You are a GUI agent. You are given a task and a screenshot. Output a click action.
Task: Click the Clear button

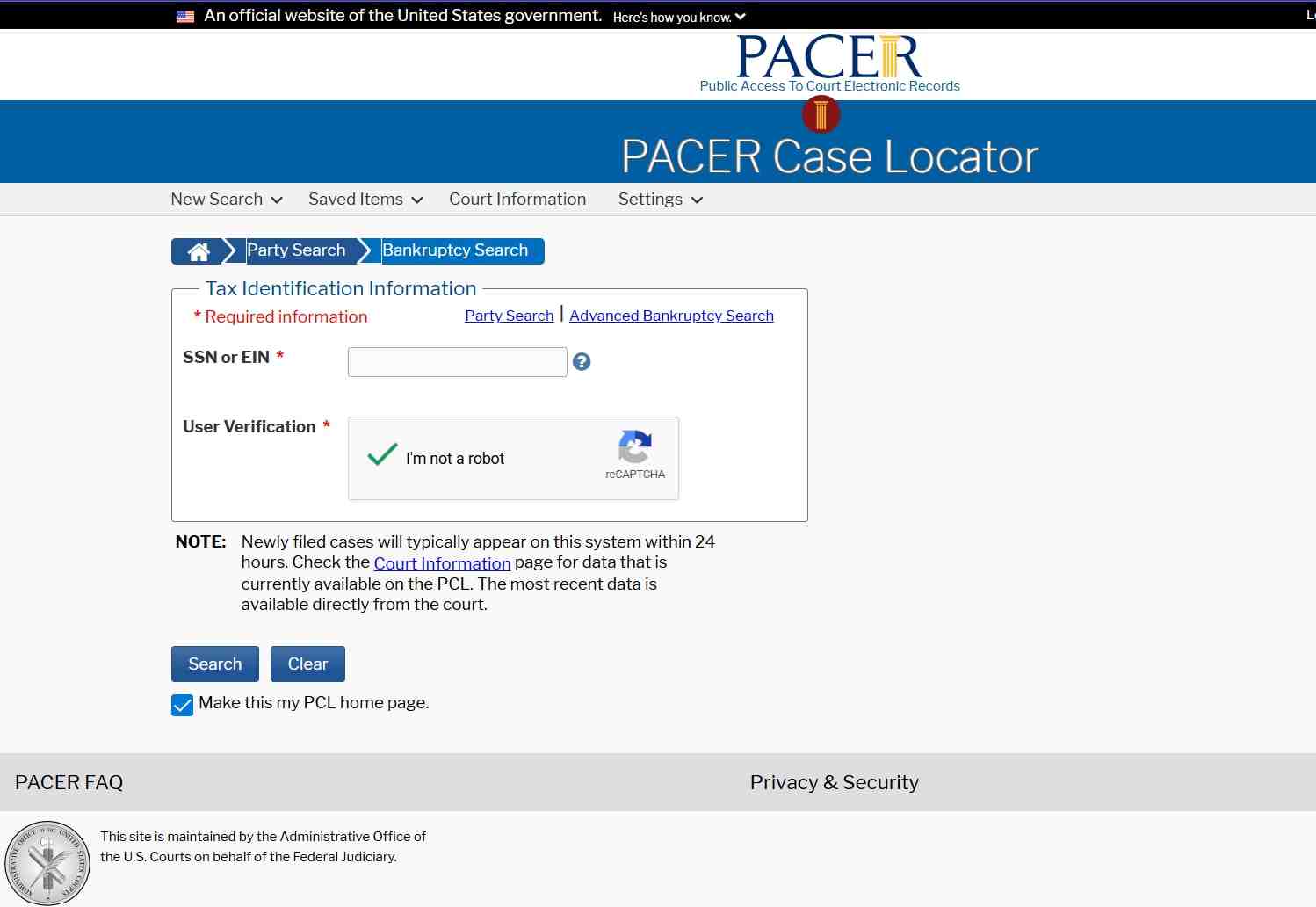coord(307,664)
